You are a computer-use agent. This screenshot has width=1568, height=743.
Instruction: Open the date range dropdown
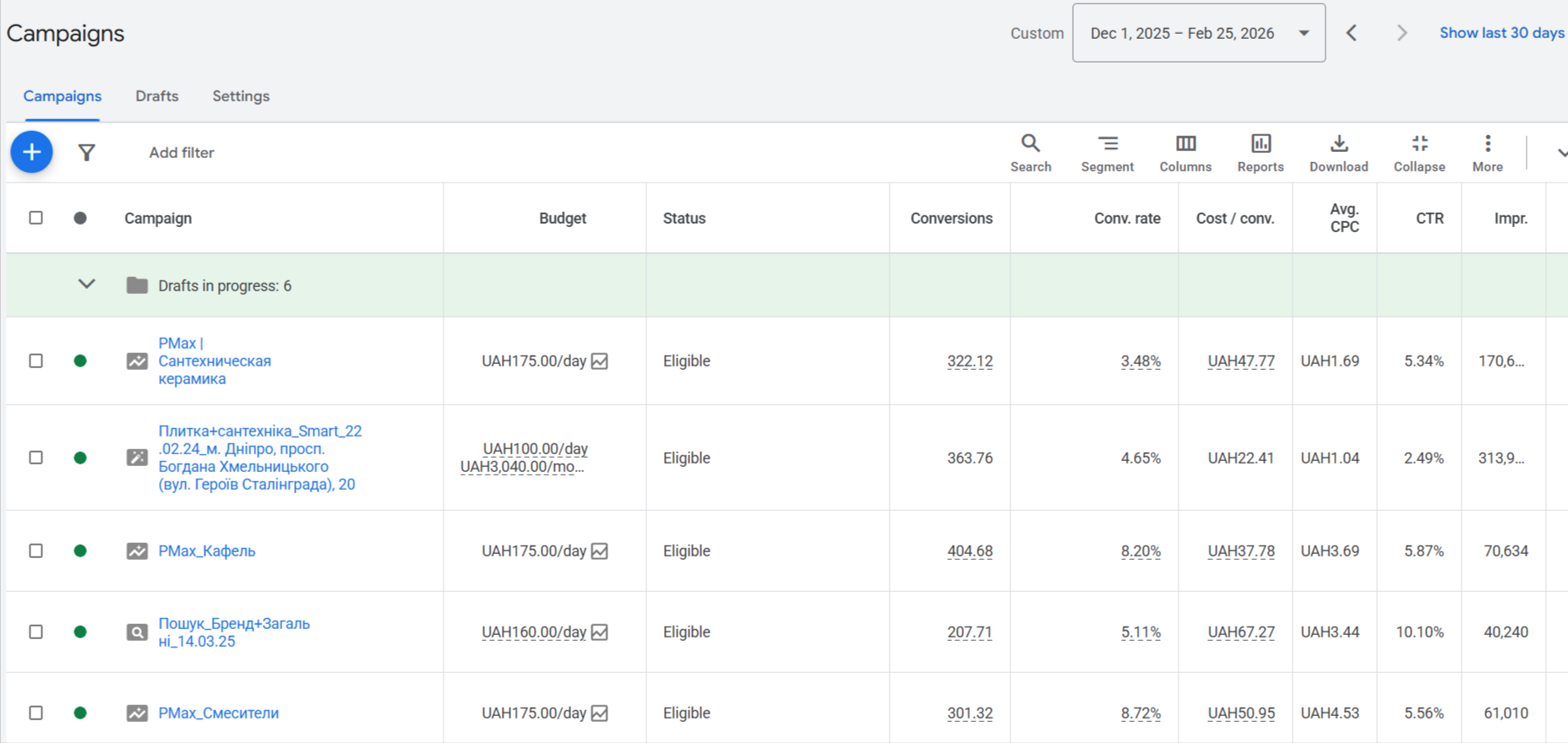[x=1198, y=33]
